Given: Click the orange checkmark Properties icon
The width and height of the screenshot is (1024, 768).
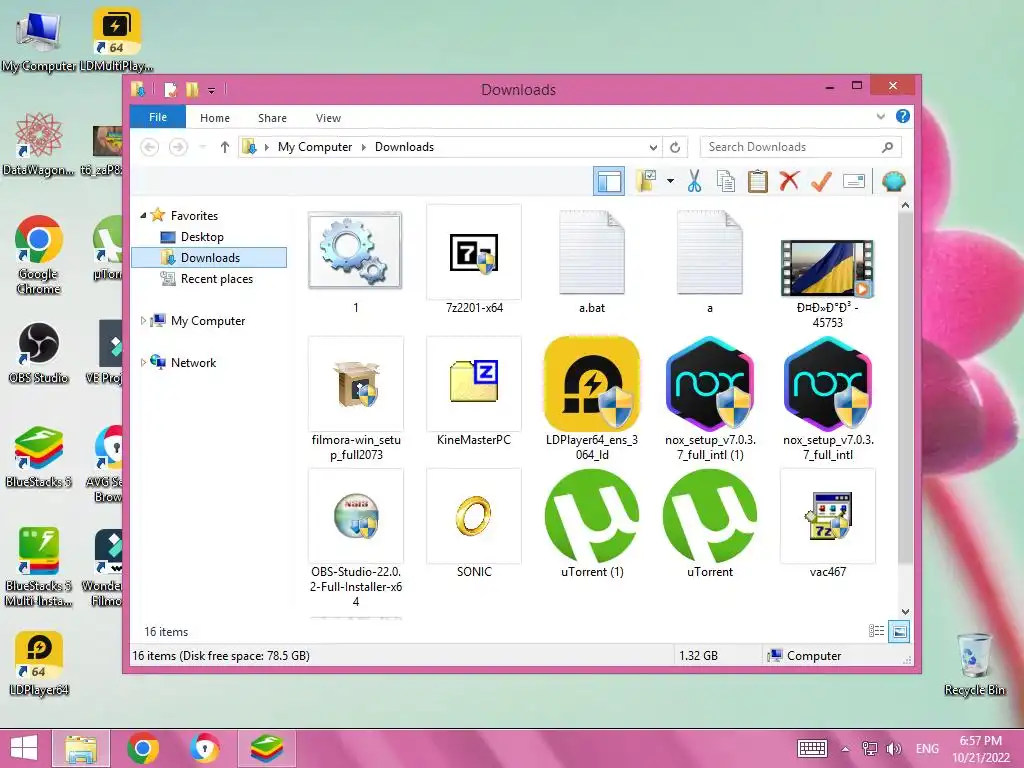Looking at the screenshot, I should click(821, 181).
